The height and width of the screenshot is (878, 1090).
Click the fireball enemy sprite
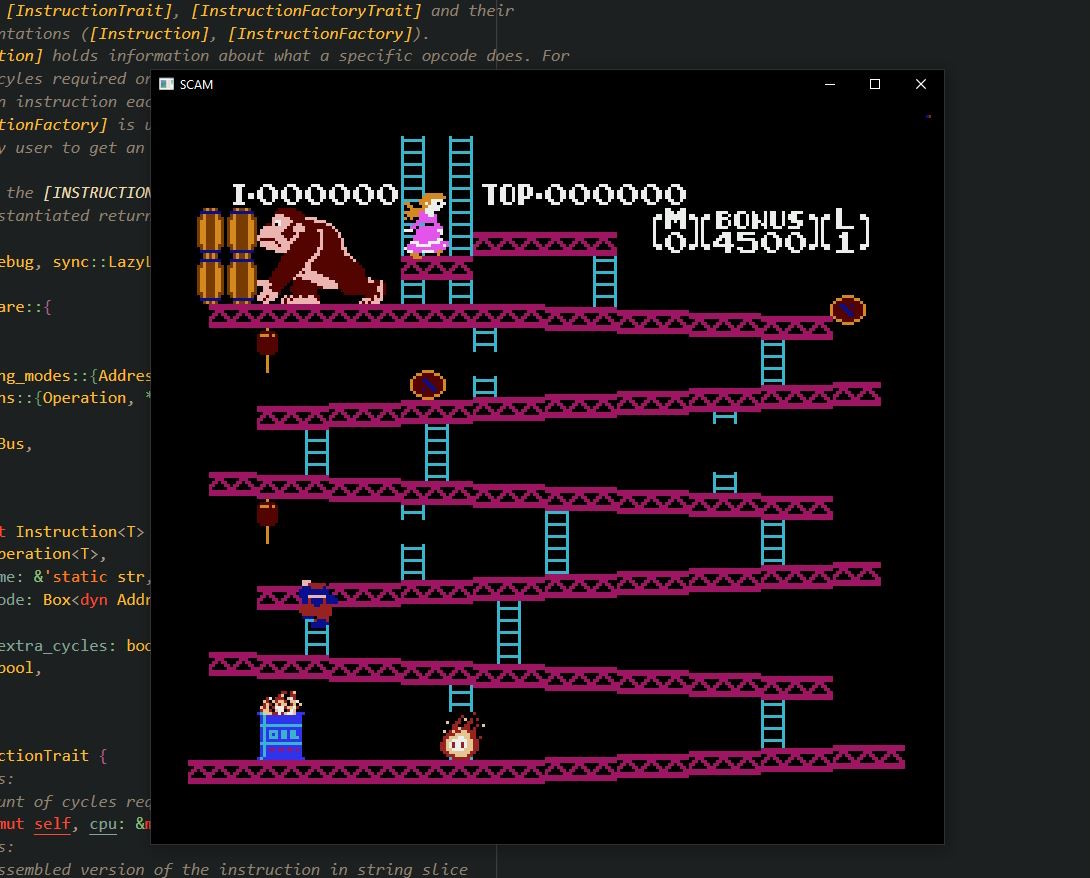(x=461, y=738)
